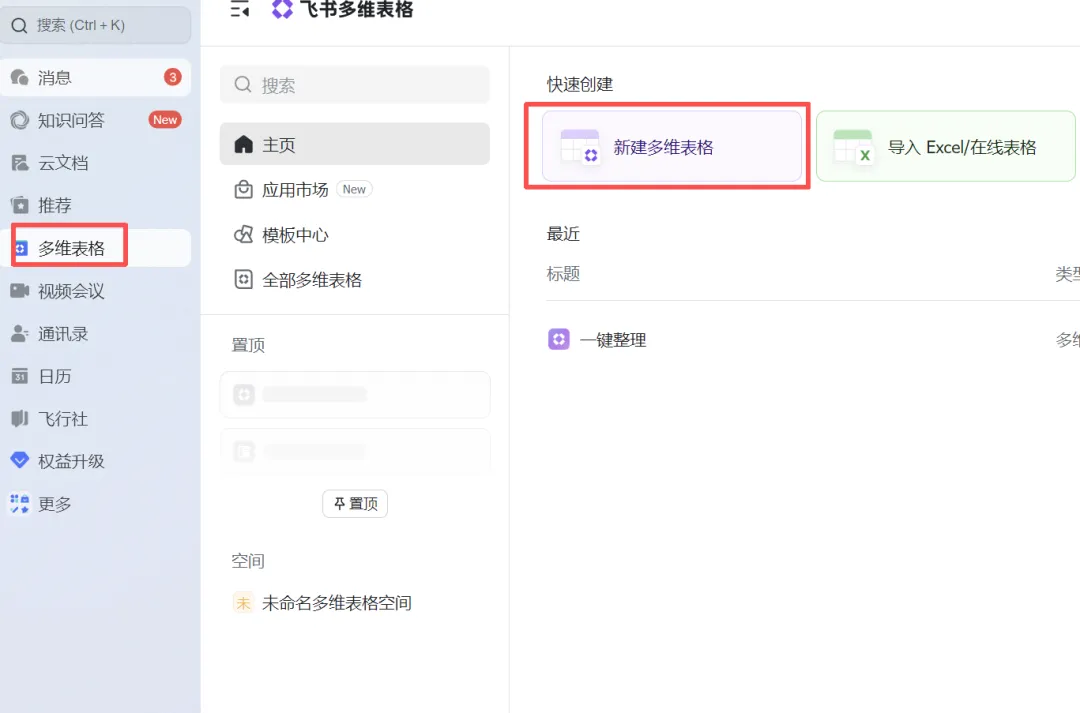Open 飞行社 in the sidebar
Image resolution: width=1080 pixels, height=713 pixels.
(96, 419)
